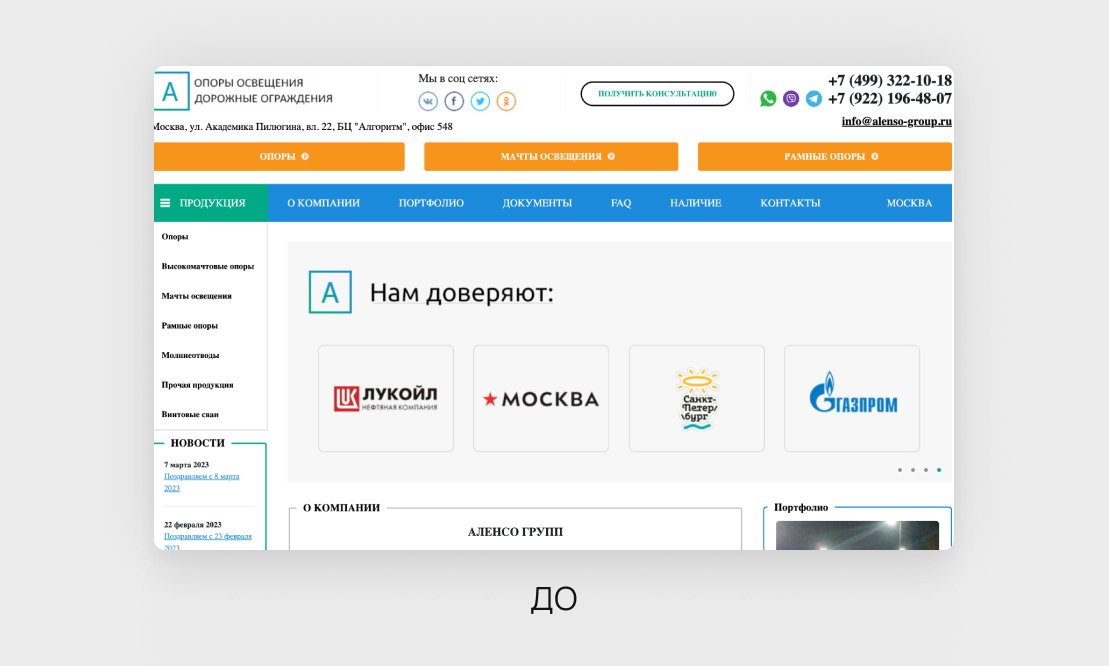Open hamburger menu icon beside ПРОДУКЦИЯ
The width and height of the screenshot is (1109, 666).
click(x=165, y=203)
